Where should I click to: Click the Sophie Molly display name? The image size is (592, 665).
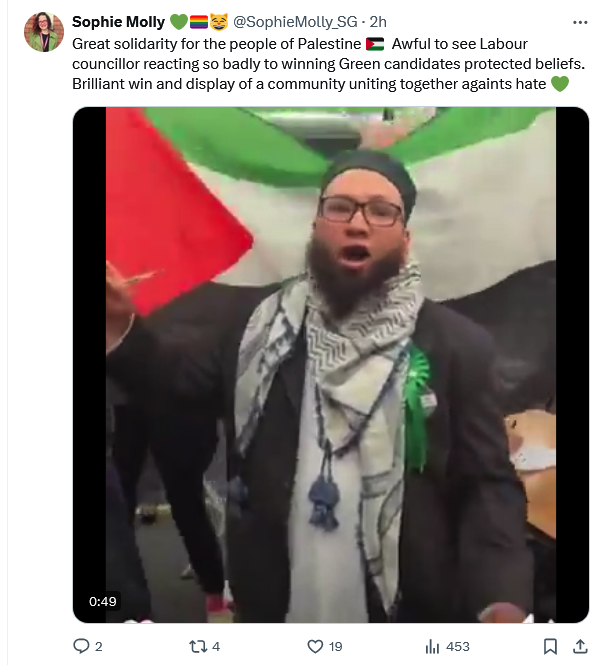click(118, 22)
